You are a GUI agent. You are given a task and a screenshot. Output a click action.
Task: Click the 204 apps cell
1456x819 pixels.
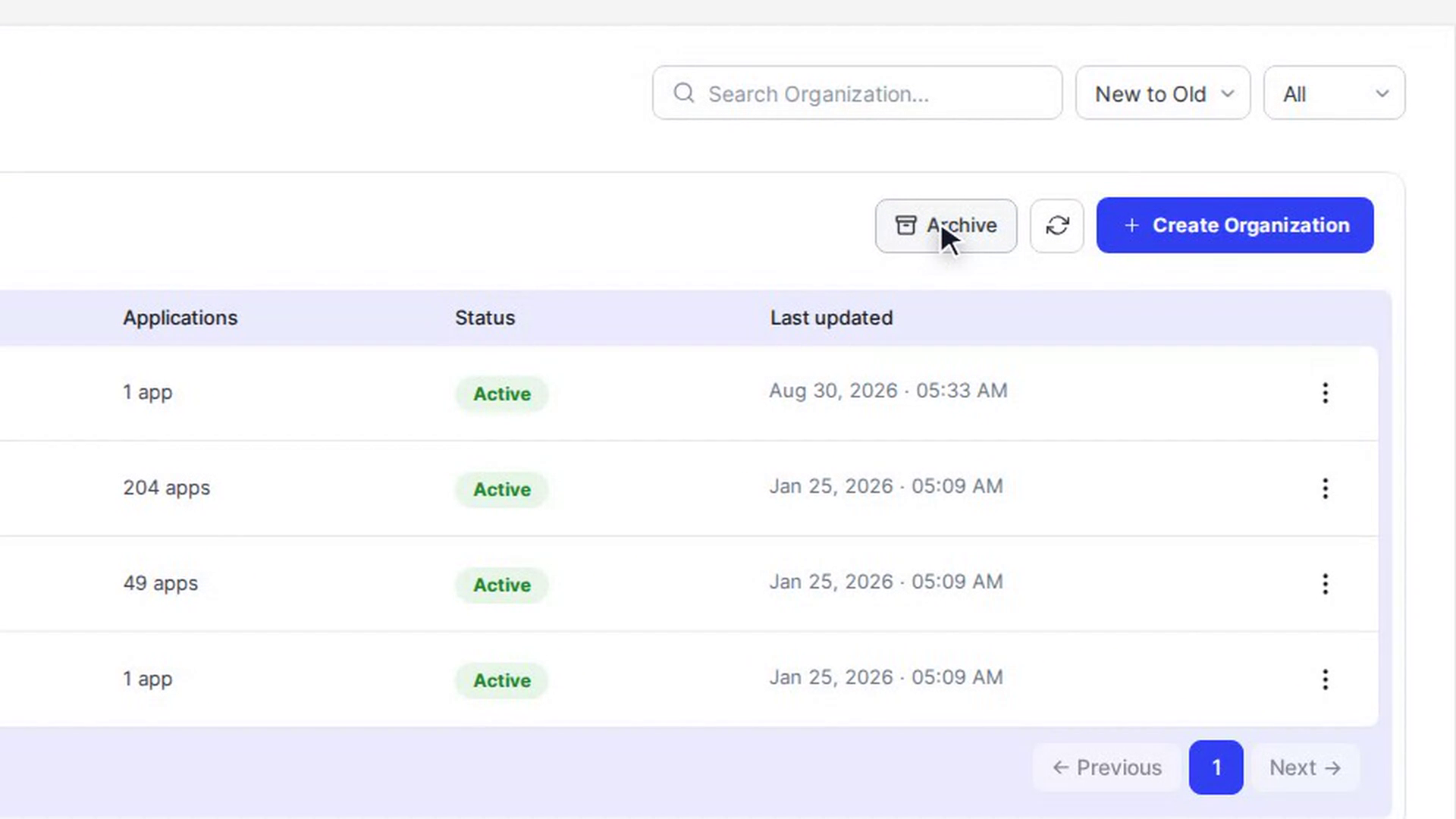[x=167, y=488]
